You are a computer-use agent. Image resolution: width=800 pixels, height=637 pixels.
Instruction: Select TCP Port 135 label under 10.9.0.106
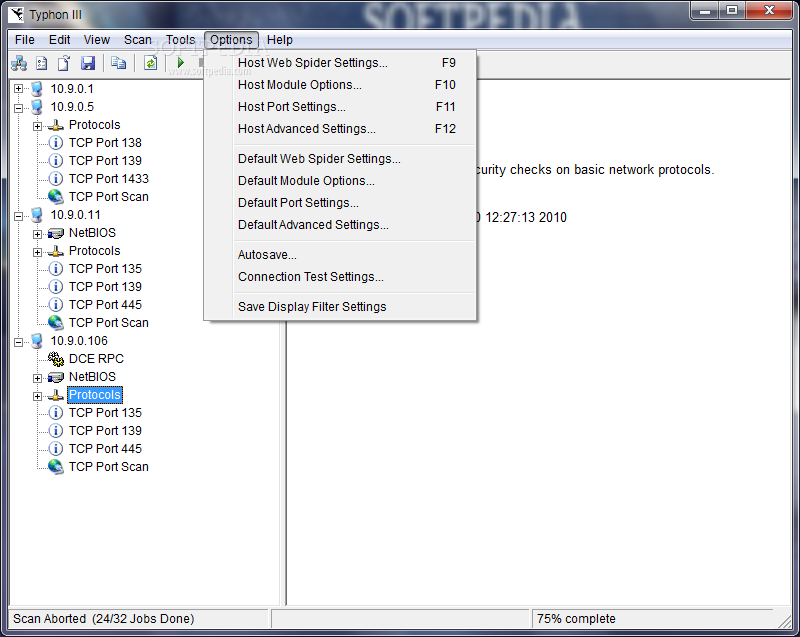point(105,413)
